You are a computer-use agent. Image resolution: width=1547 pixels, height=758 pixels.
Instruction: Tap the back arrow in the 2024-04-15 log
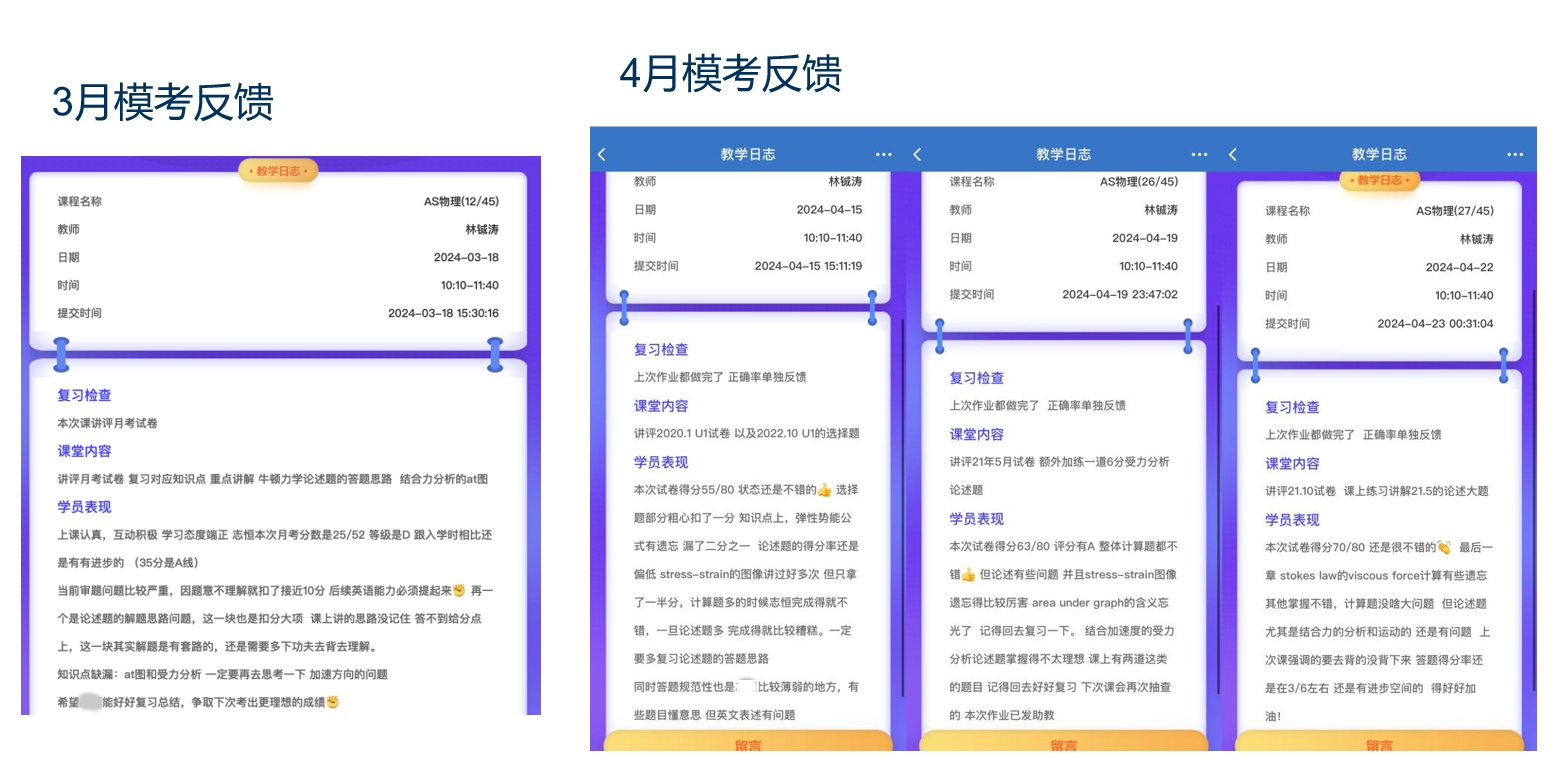pos(602,154)
